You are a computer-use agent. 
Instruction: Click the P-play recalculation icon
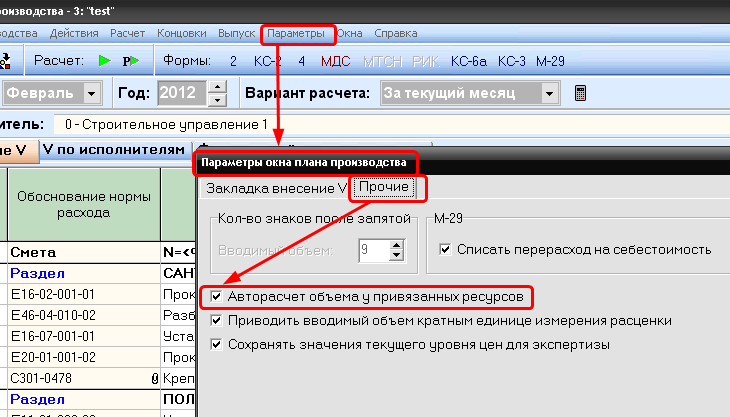click(x=130, y=61)
